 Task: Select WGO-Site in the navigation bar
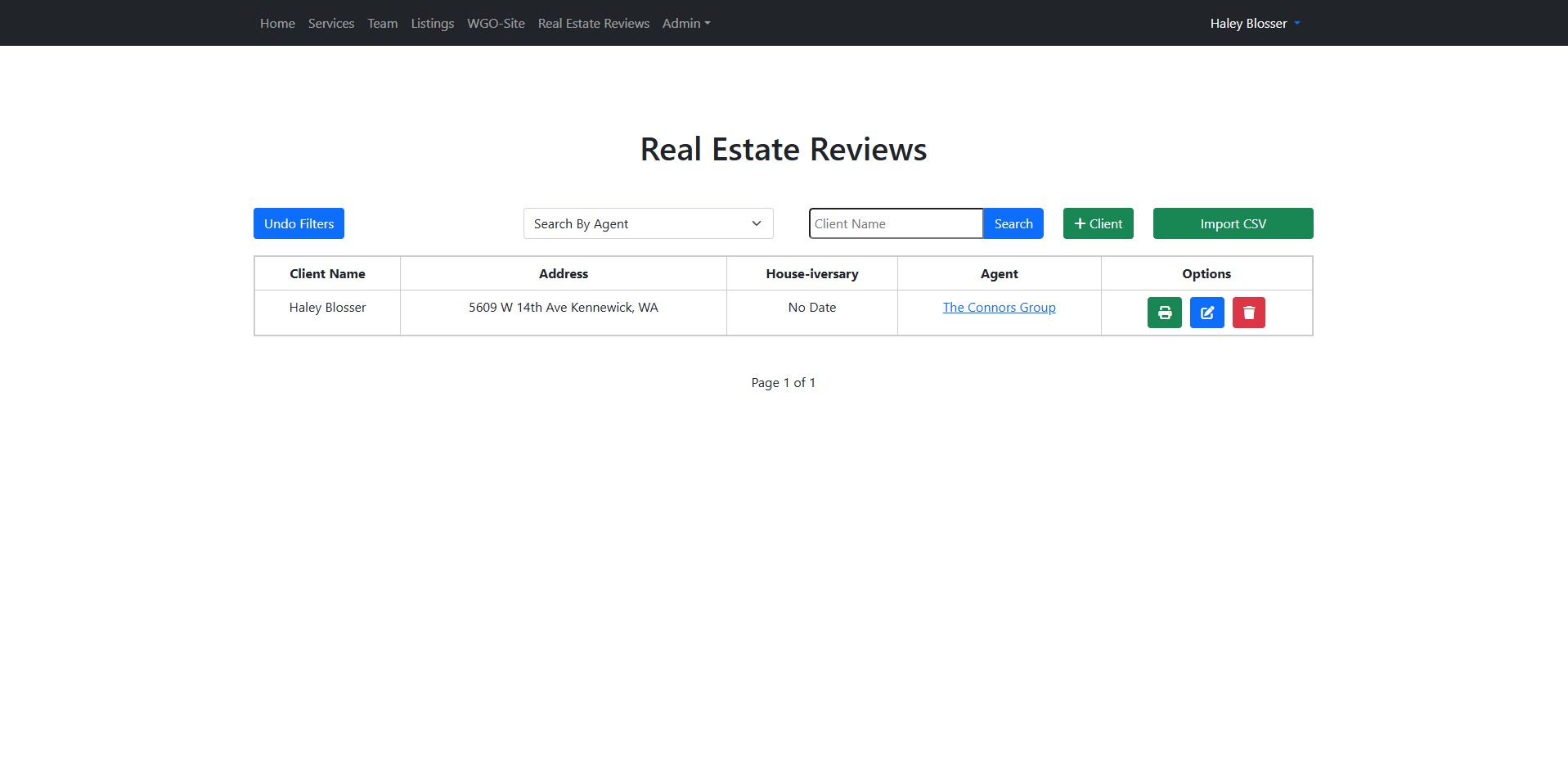[x=496, y=23]
